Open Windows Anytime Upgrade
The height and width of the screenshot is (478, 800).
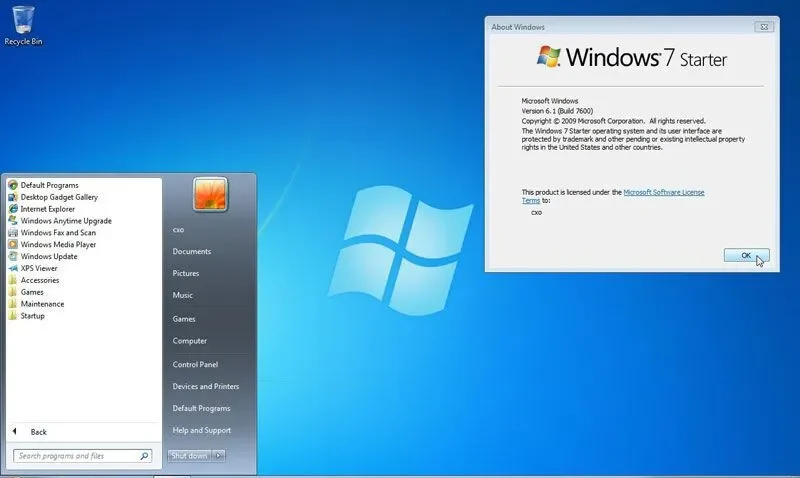66,221
